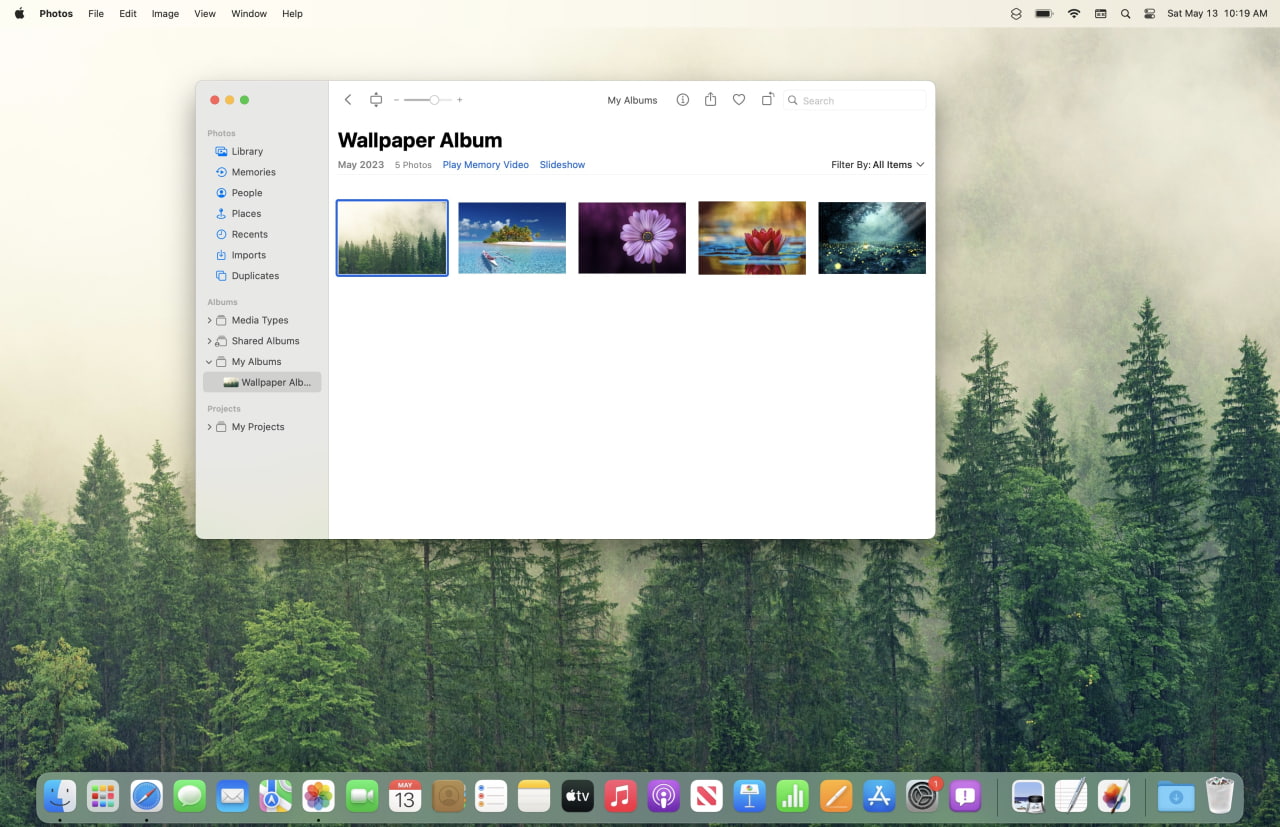Select Memories in the sidebar

click(x=252, y=171)
